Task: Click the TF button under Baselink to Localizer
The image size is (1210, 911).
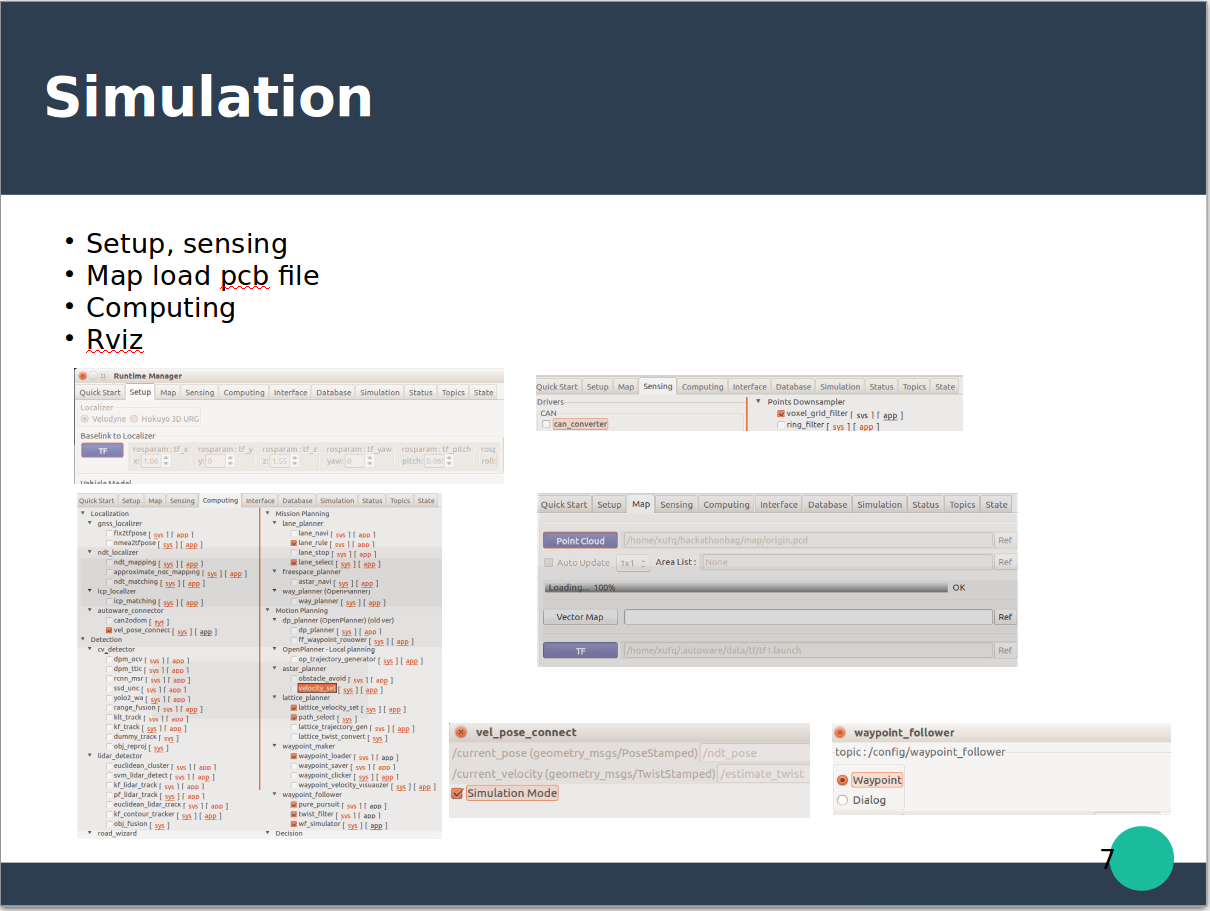Action: (x=102, y=450)
